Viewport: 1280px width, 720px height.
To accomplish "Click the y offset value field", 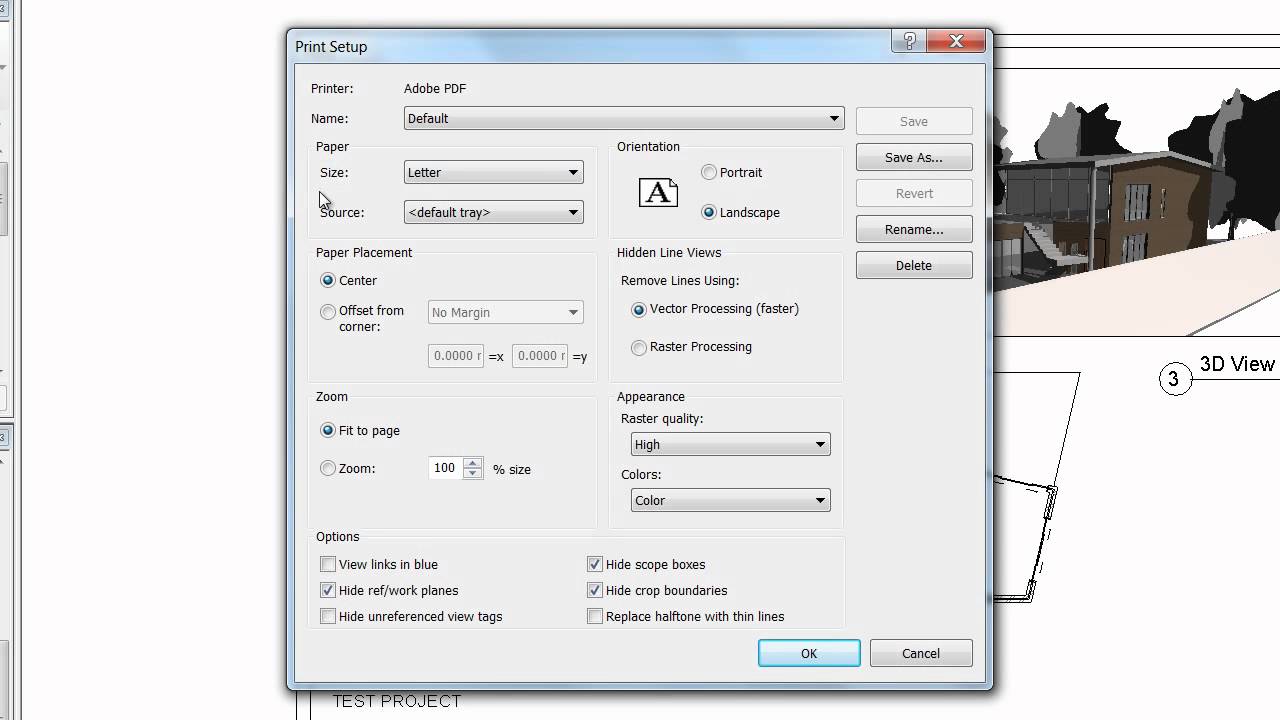I will click(x=540, y=356).
